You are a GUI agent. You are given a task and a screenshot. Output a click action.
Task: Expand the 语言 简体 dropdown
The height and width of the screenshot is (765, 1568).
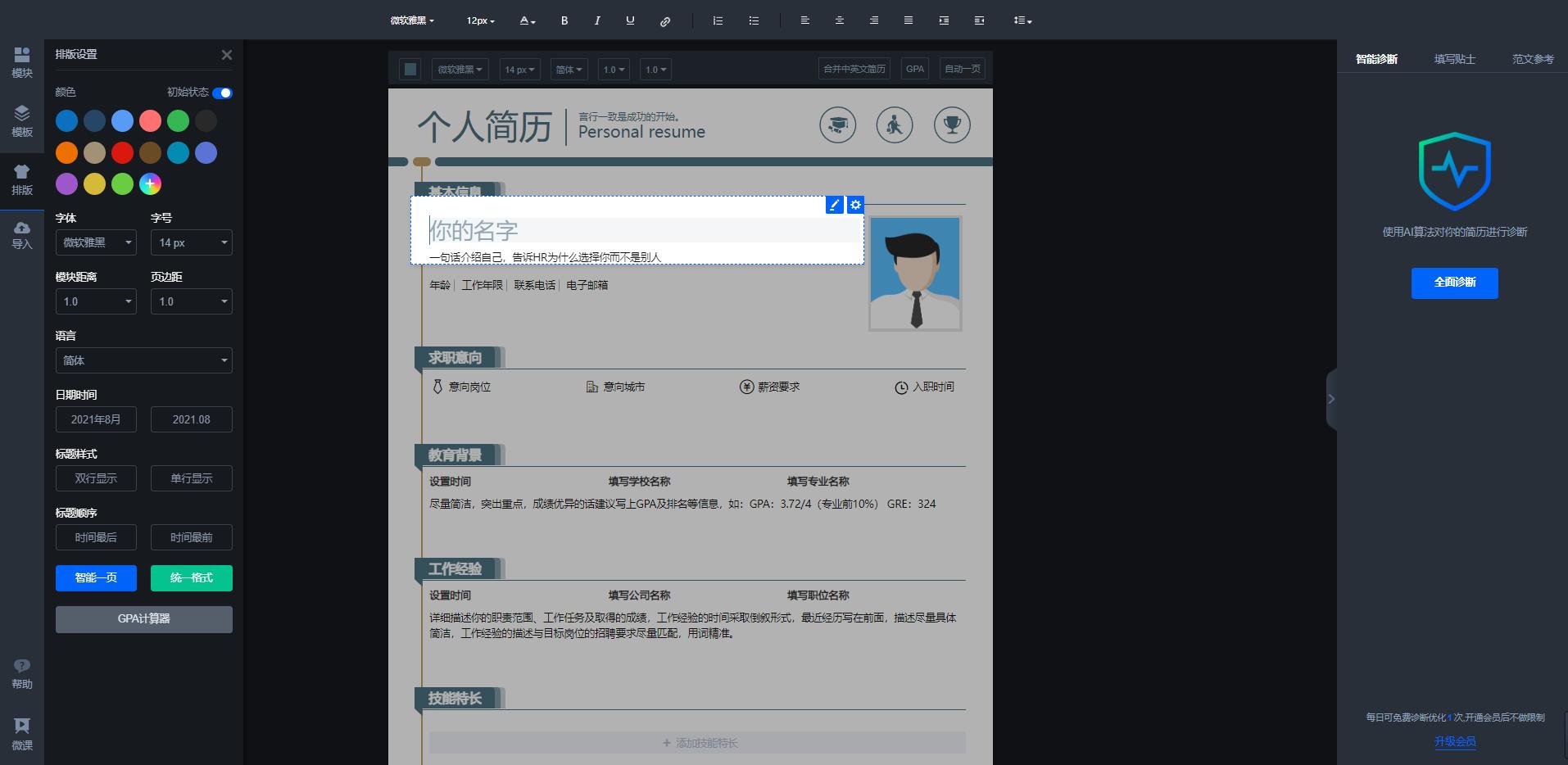point(143,360)
